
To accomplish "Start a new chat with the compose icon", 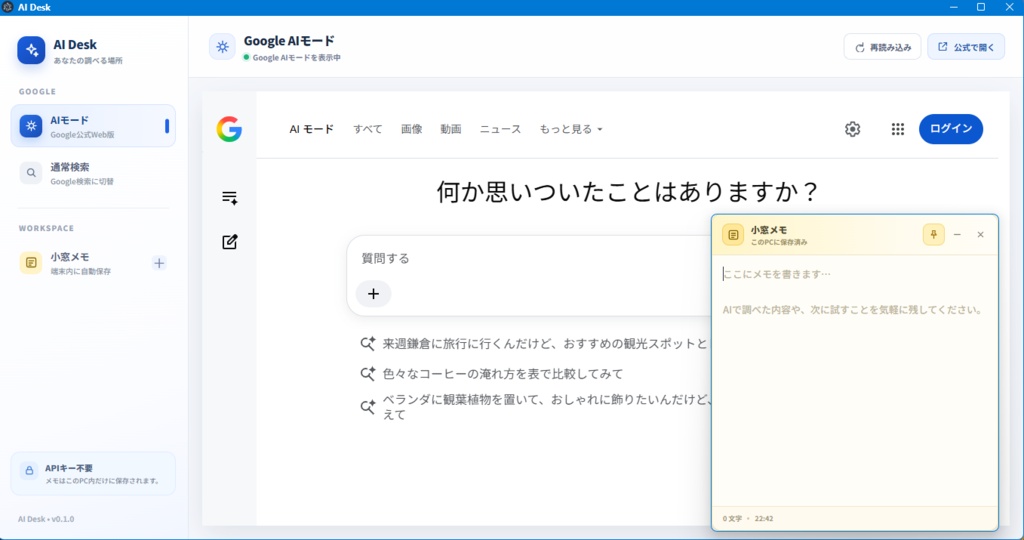I will click(229, 242).
